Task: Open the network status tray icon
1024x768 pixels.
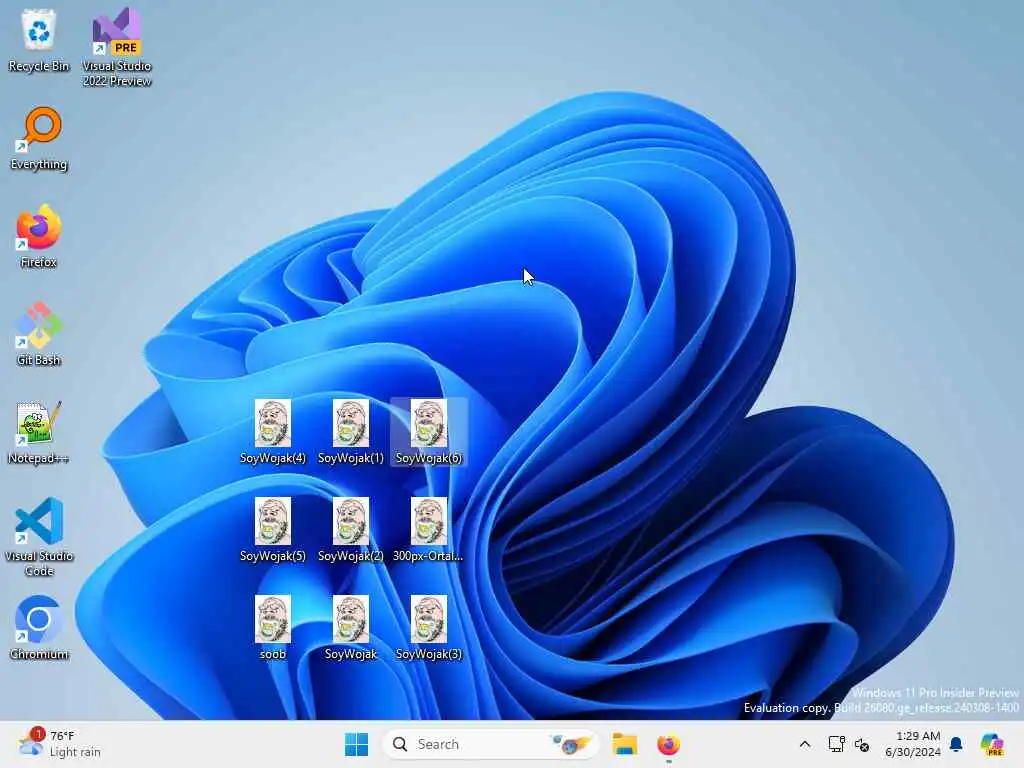Action: point(837,744)
